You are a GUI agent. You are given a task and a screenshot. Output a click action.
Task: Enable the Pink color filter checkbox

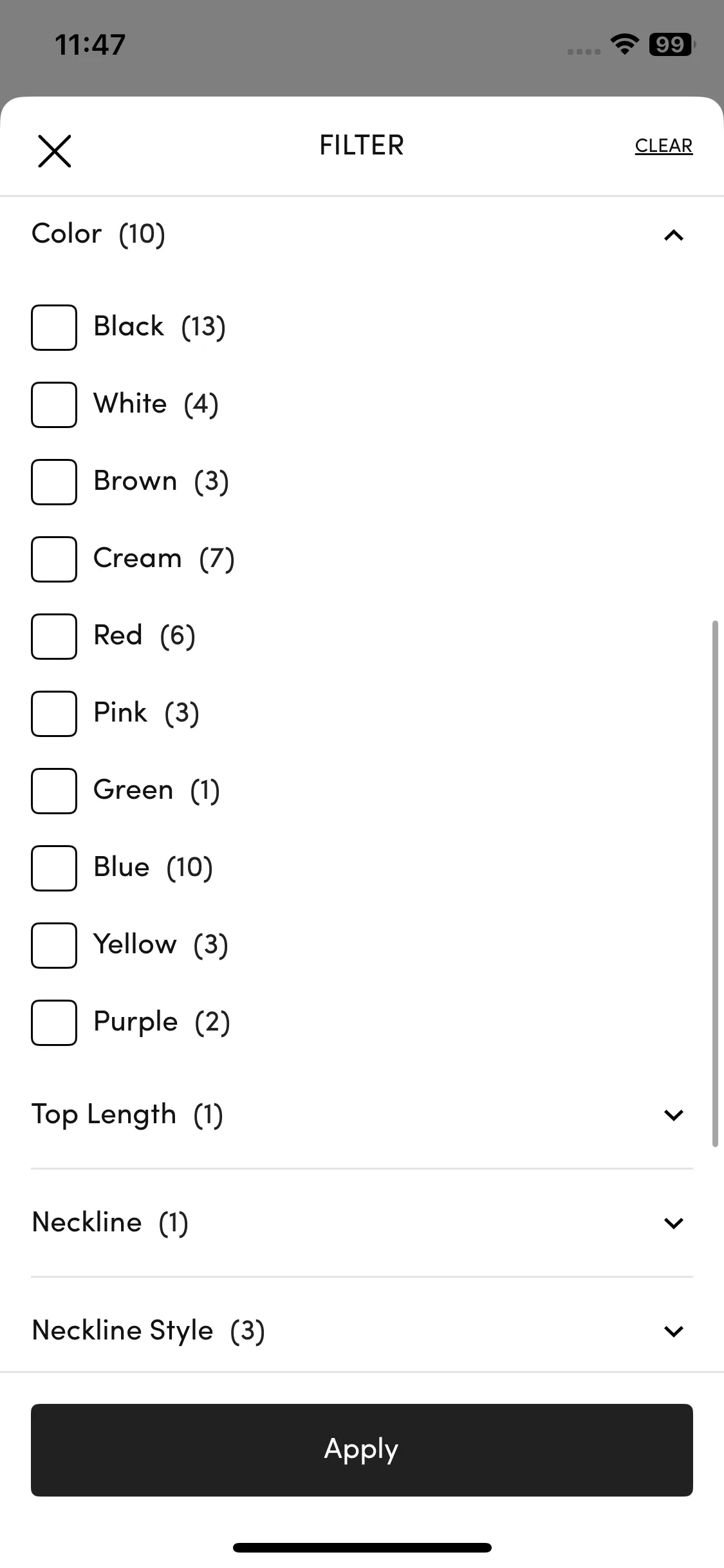coord(54,713)
